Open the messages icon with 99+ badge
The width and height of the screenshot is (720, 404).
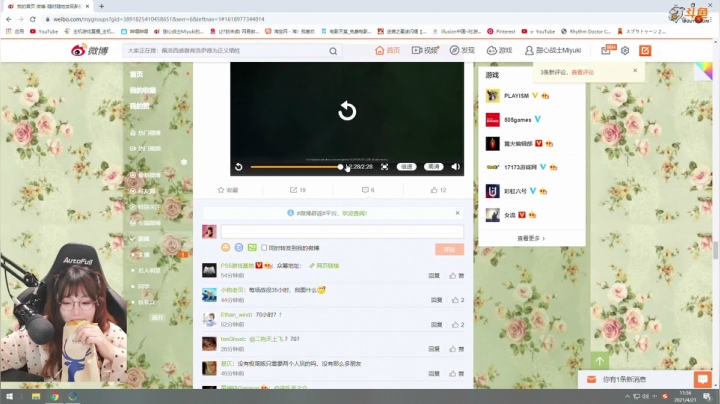point(608,50)
